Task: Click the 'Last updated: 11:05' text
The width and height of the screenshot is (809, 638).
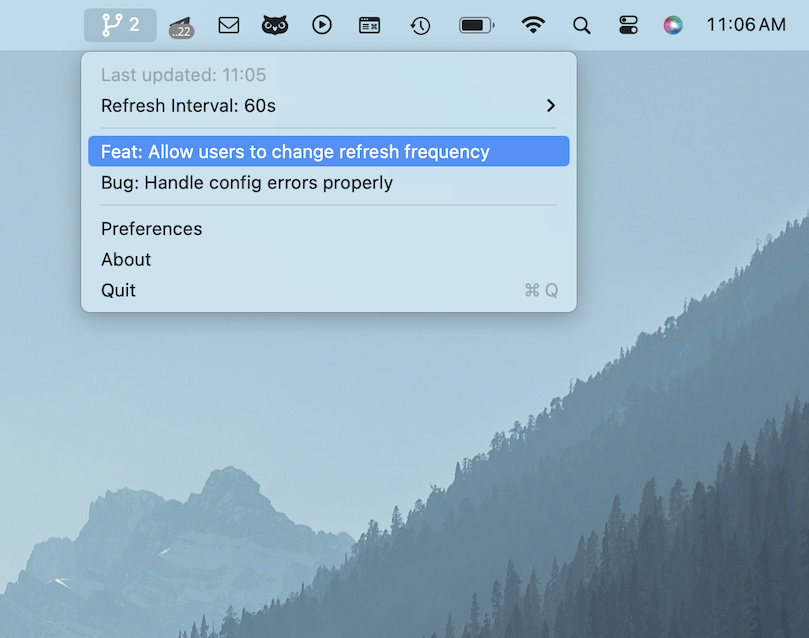Action: coord(183,75)
